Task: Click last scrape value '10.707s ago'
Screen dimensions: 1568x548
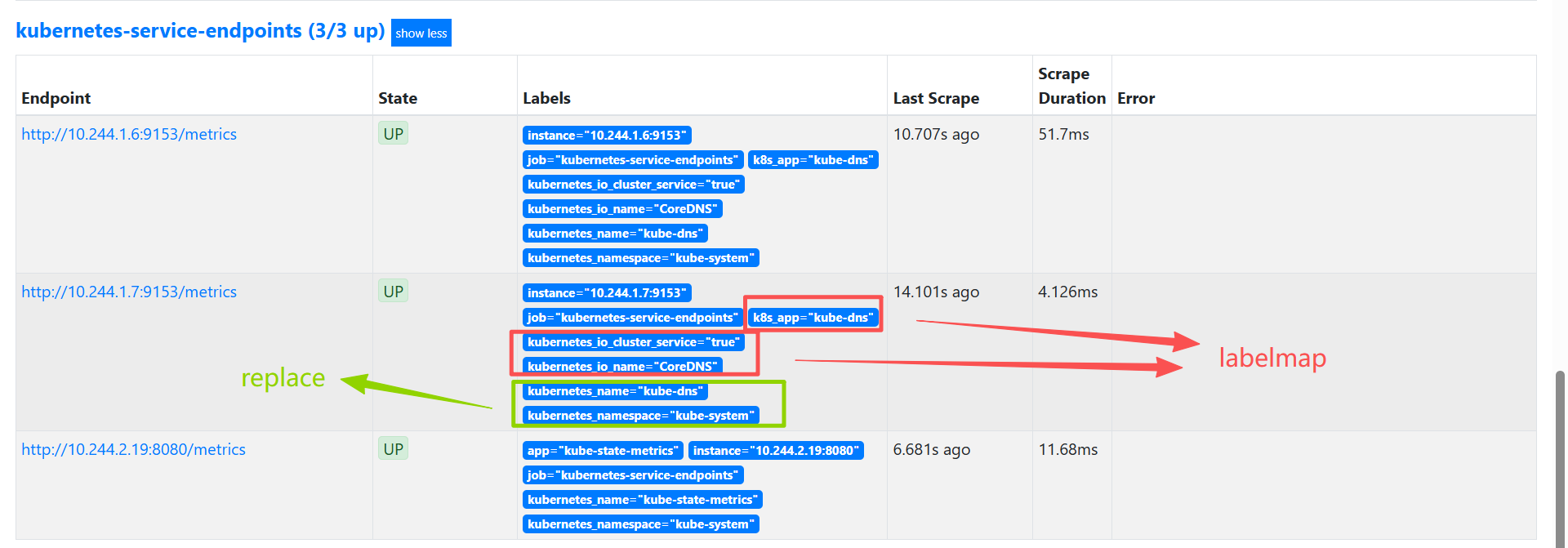Action: 936,135
